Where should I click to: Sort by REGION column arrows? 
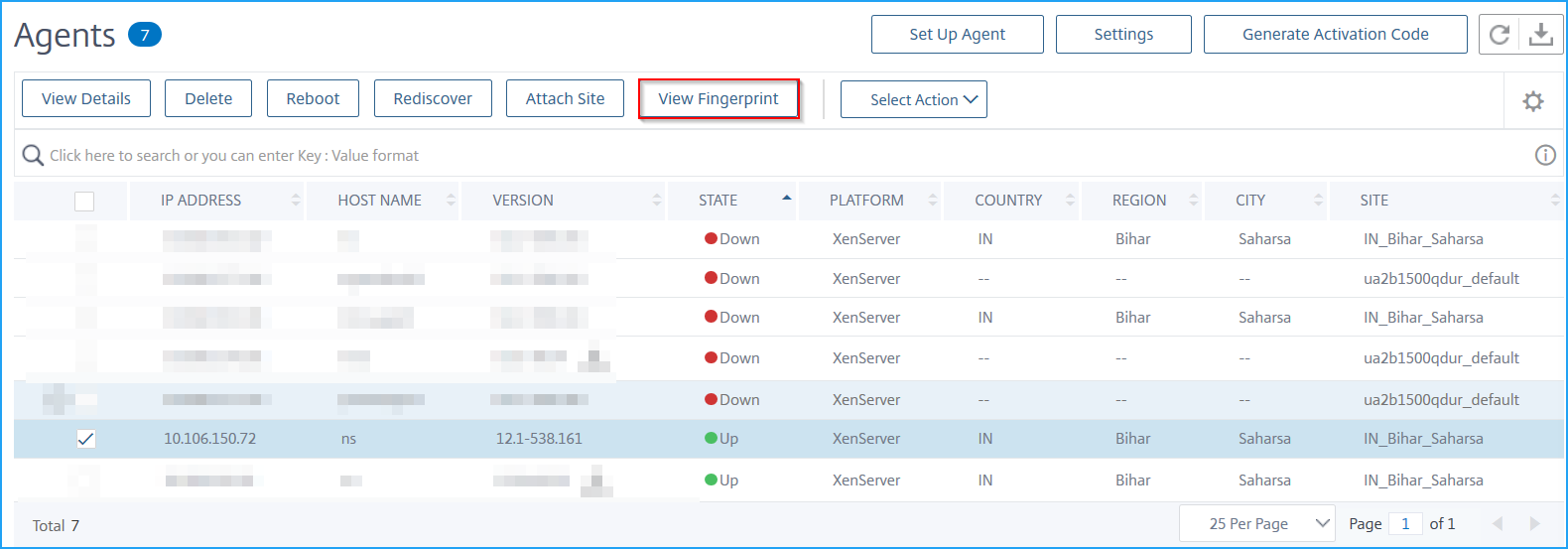coord(1194,201)
